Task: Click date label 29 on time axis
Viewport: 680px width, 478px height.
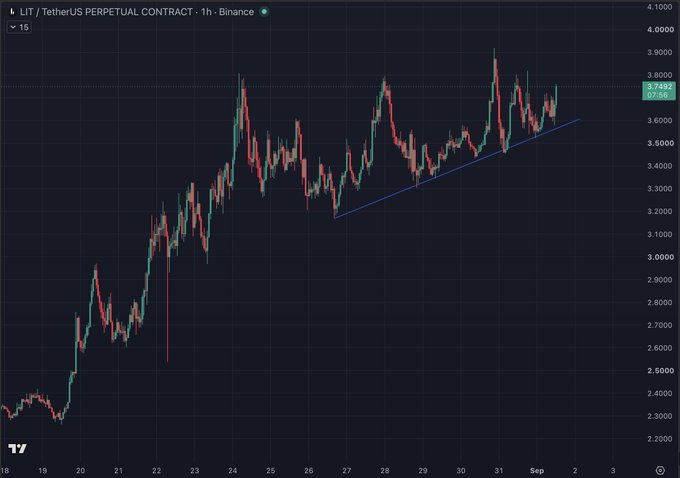Action: [x=423, y=471]
